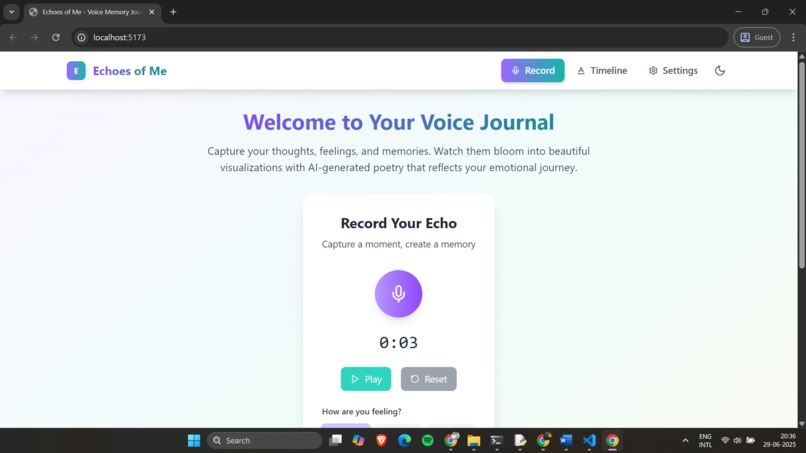The image size is (806, 453).
Task: Open Visual Studio Code from the taskbar
Action: pos(589,441)
